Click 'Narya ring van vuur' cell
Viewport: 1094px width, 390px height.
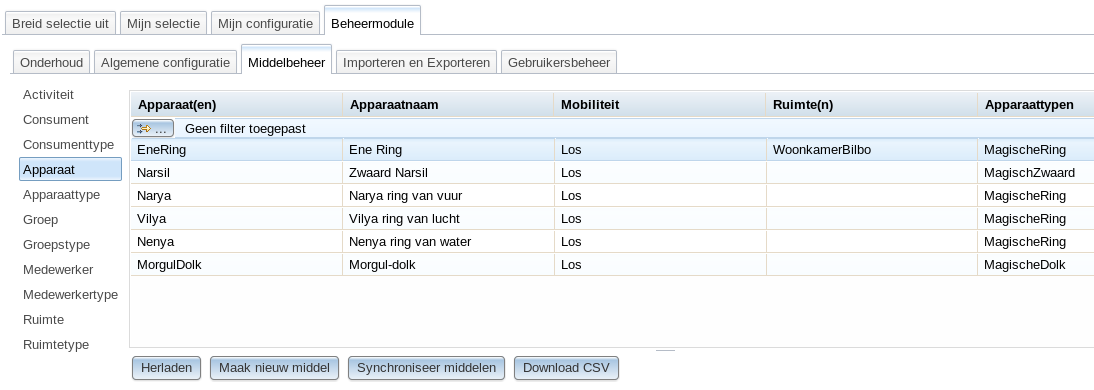tap(449, 195)
